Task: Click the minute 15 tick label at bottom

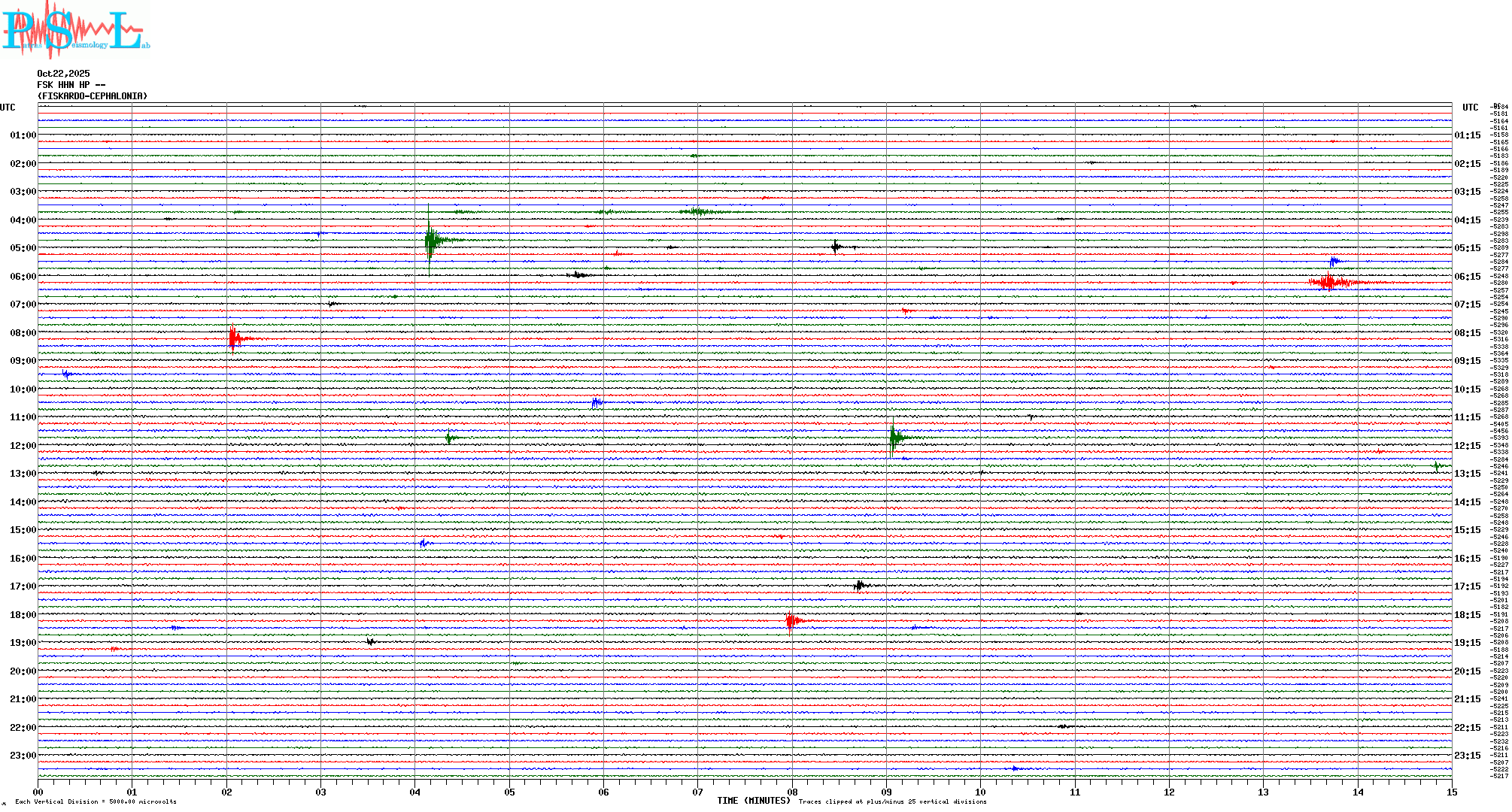Action: tap(1451, 792)
